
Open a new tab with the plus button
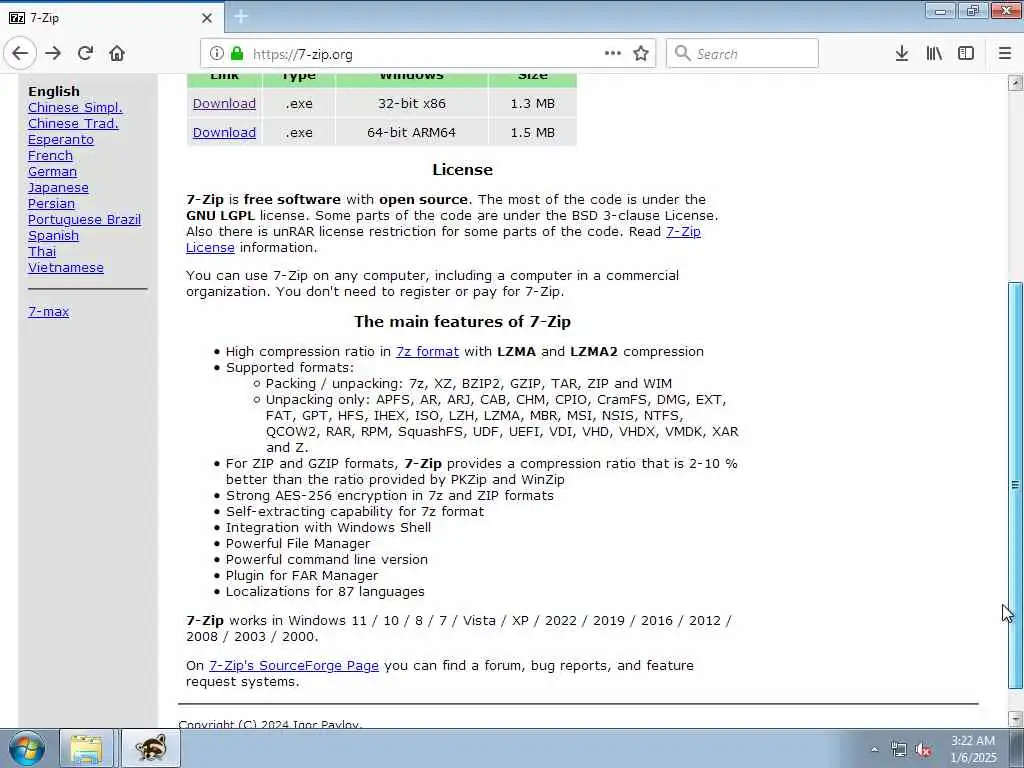click(241, 17)
